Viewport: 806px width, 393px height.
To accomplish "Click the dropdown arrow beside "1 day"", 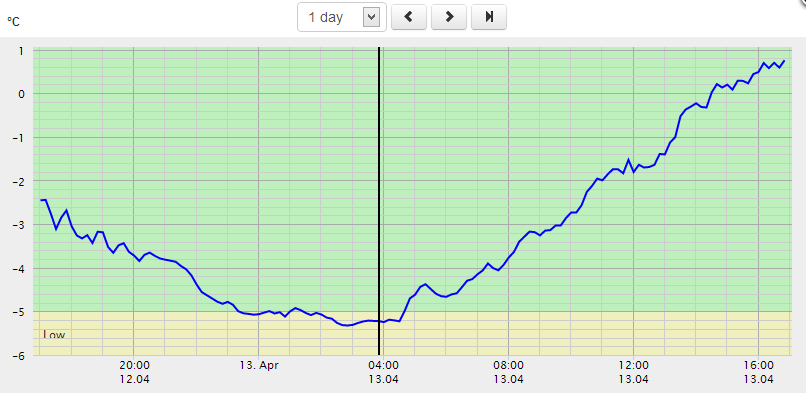I will [x=371, y=17].
